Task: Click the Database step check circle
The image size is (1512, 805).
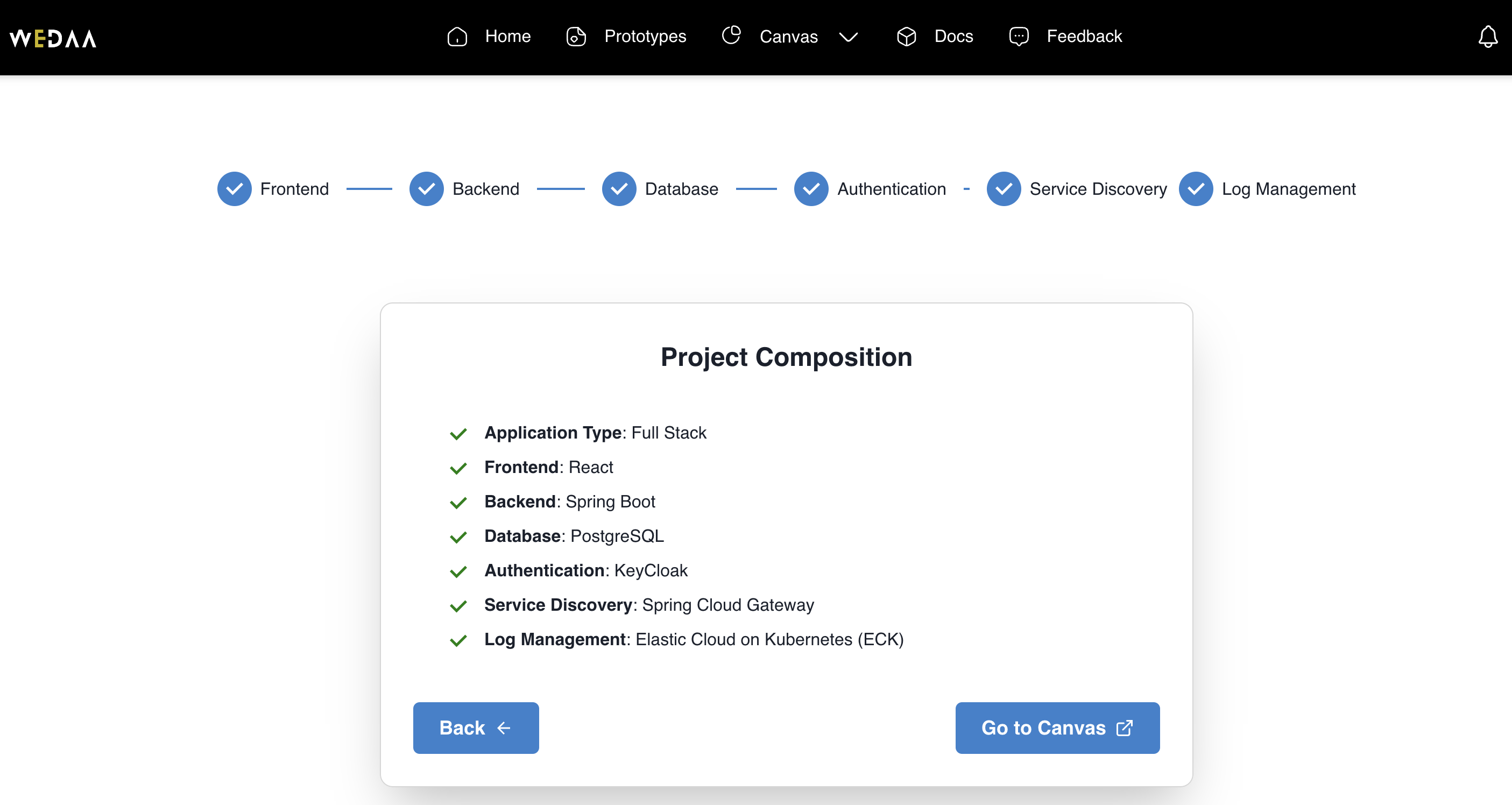Action: 619,189
